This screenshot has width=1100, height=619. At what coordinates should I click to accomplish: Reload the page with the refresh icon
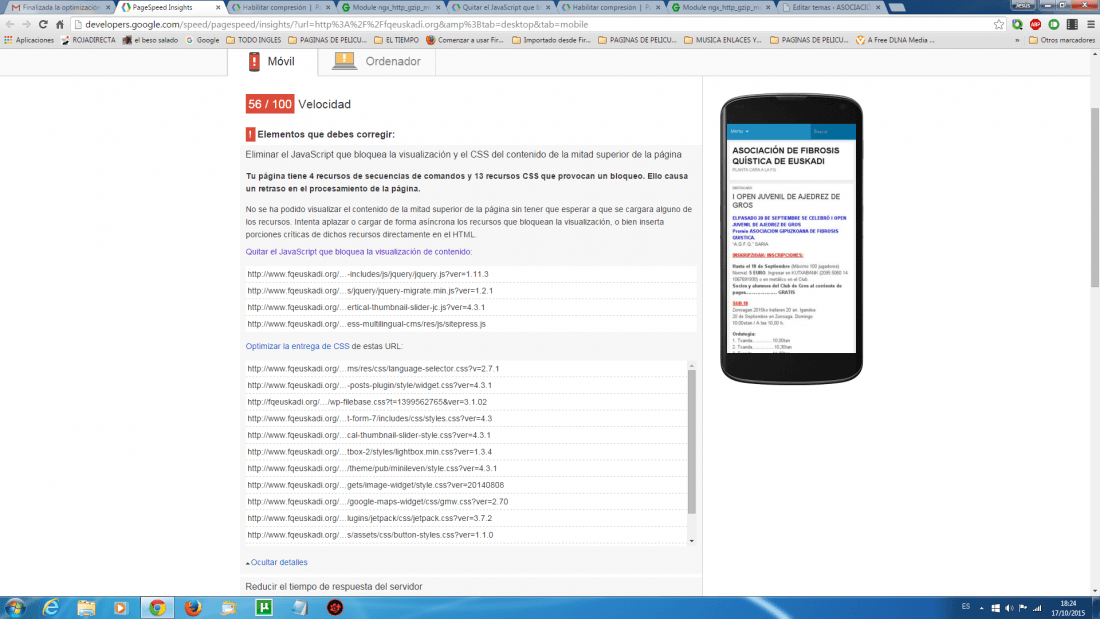point(43,25)
